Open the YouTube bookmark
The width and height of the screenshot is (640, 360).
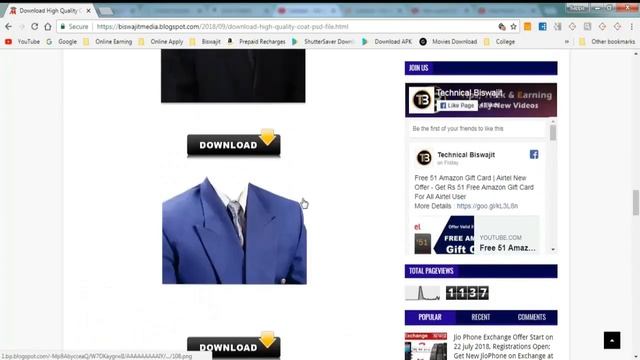pos(23,42)
